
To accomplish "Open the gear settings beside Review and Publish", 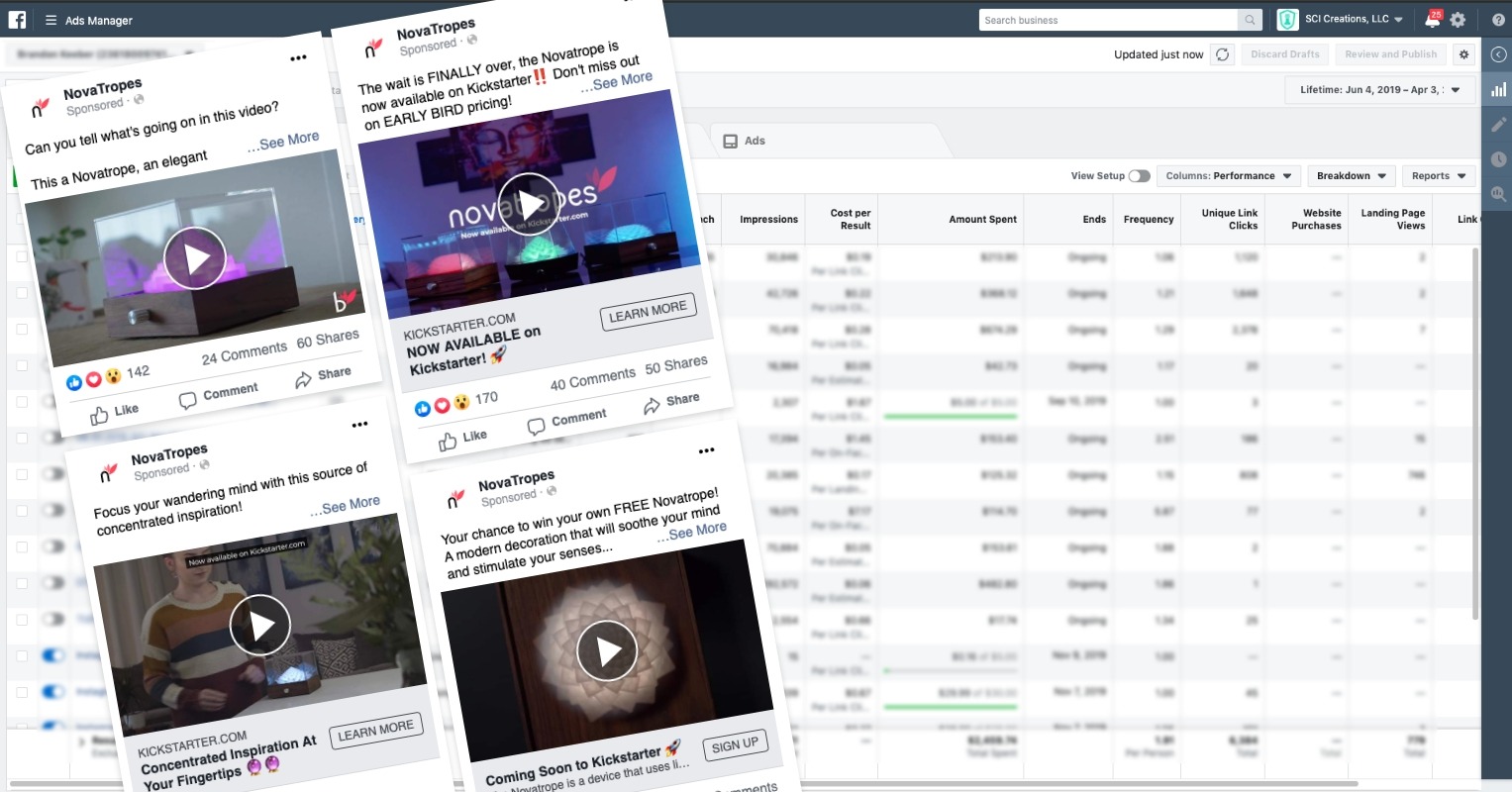I will coord(1464,54).
